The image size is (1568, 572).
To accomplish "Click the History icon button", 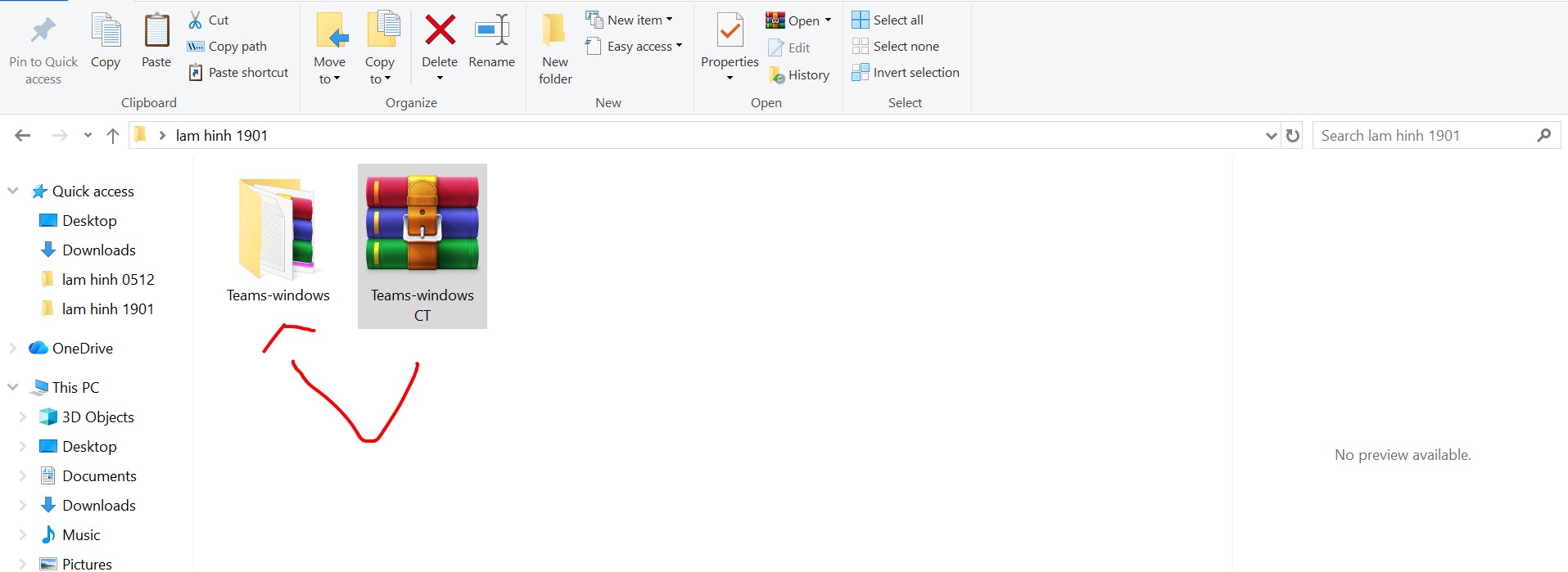I will click(x=777, y=74).
